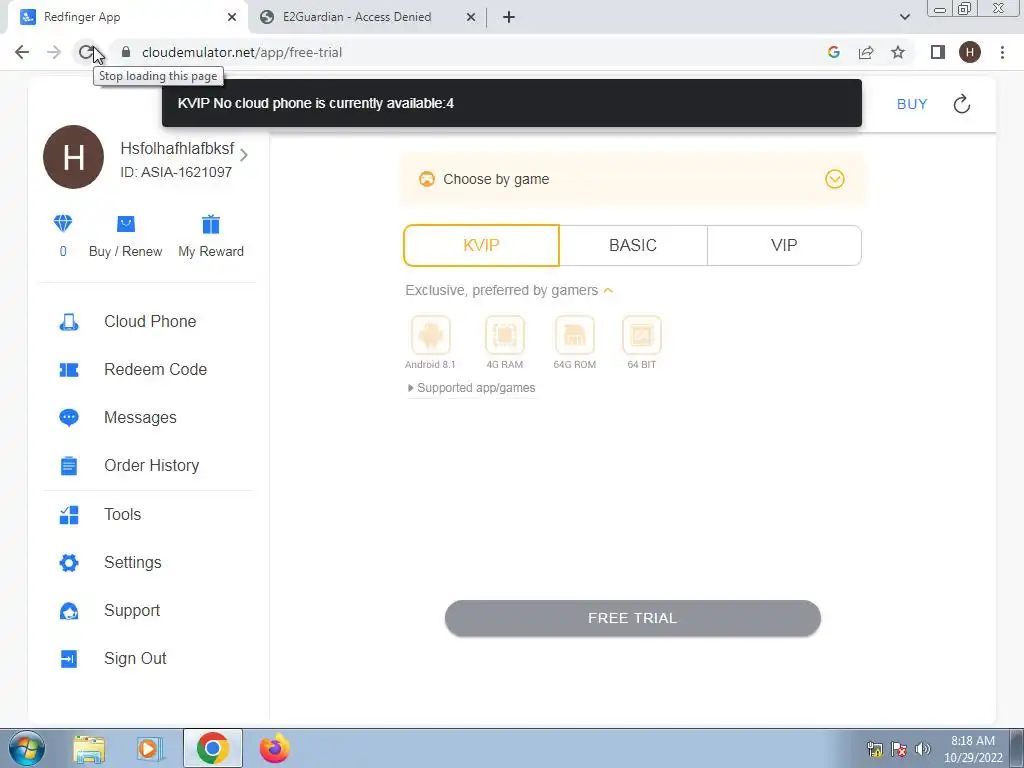Image resolution: width=1024 pixels, height=768 pixels.
Task: Bookmark this page with star icon
Action: 898,52
